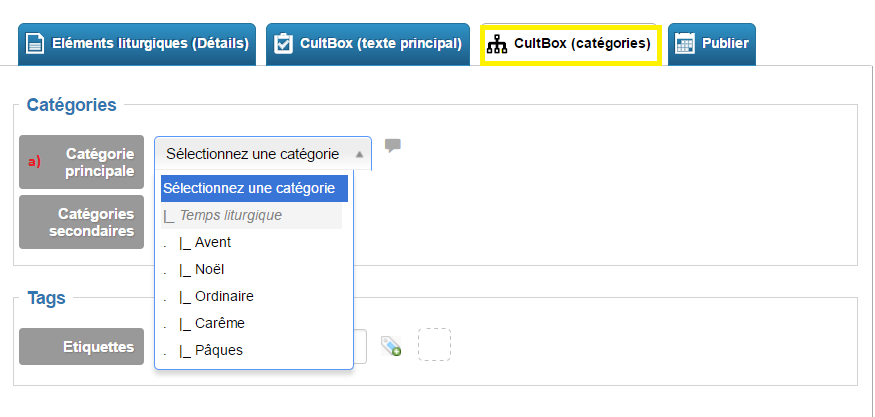Click the Etiquettes label
Viewport: 875px width, 417px height.
tap(81, 347)
